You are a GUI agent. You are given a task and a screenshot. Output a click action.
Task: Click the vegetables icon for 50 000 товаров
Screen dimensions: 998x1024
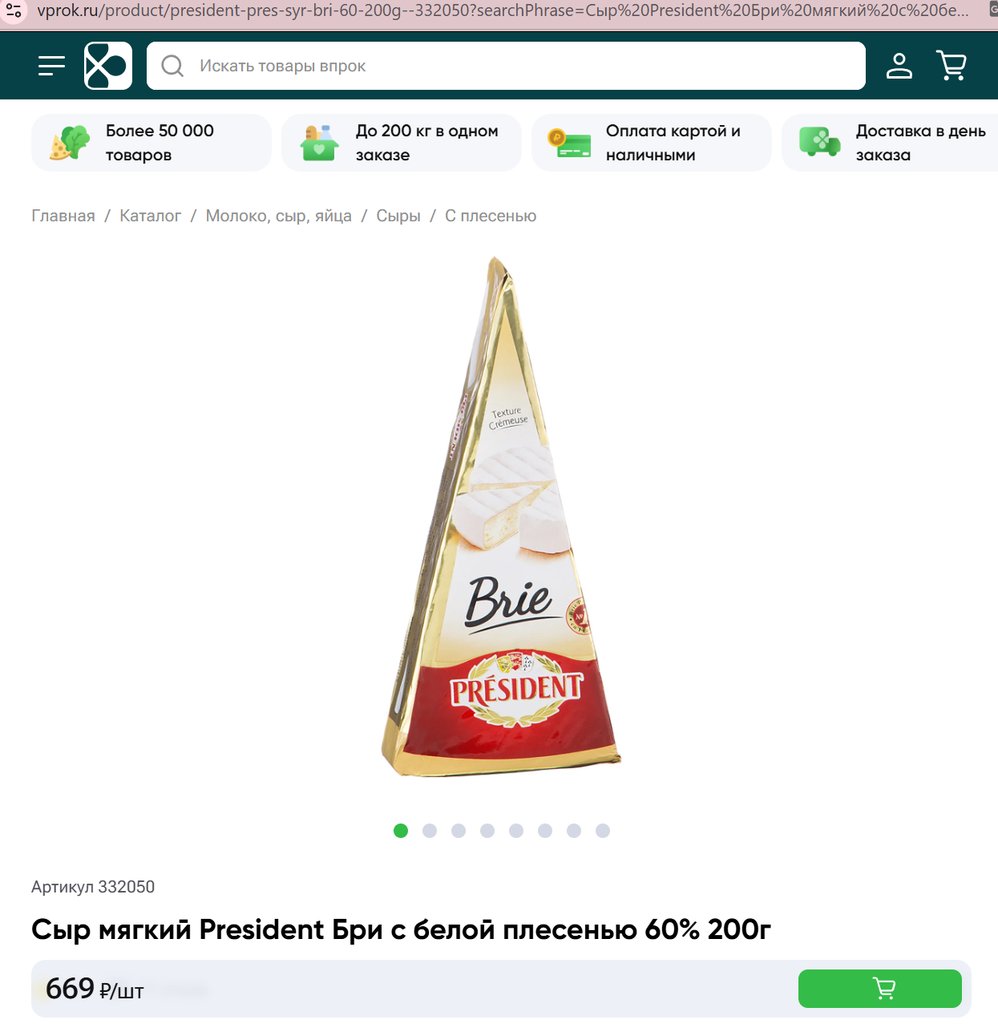pos(70,143)
